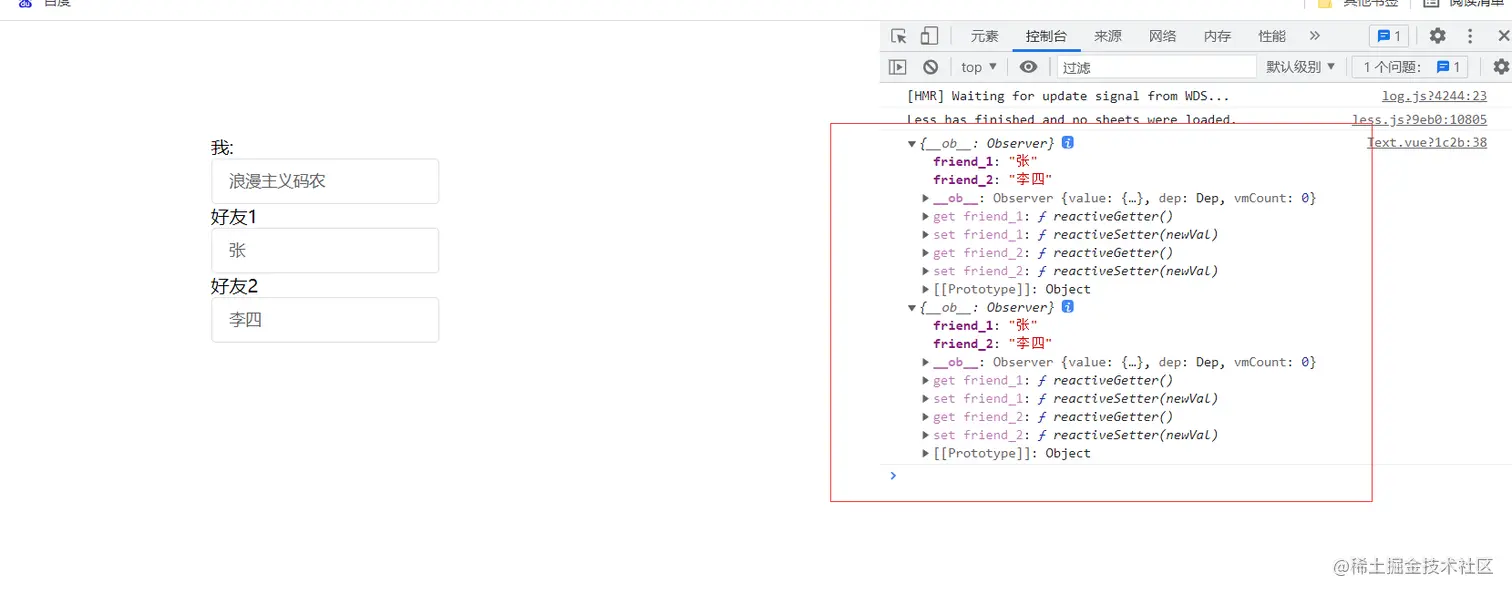The image size is (1512, 595).
Task: Toggle the console sidebar icon
Action: pyautogui.click(x=898, y=67)
